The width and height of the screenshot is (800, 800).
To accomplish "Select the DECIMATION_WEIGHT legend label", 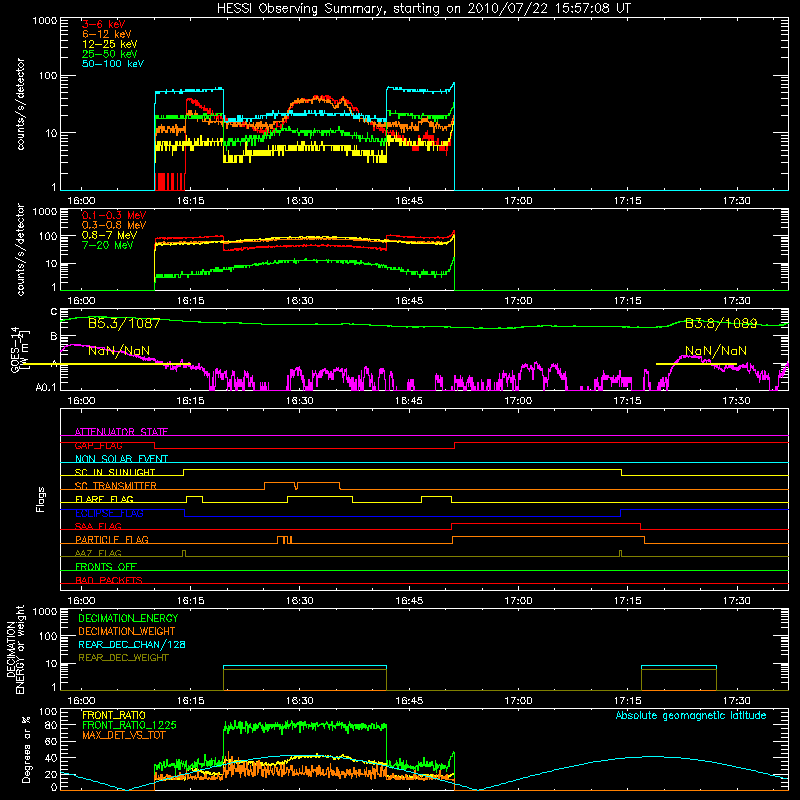I will (x=127, y=631).
